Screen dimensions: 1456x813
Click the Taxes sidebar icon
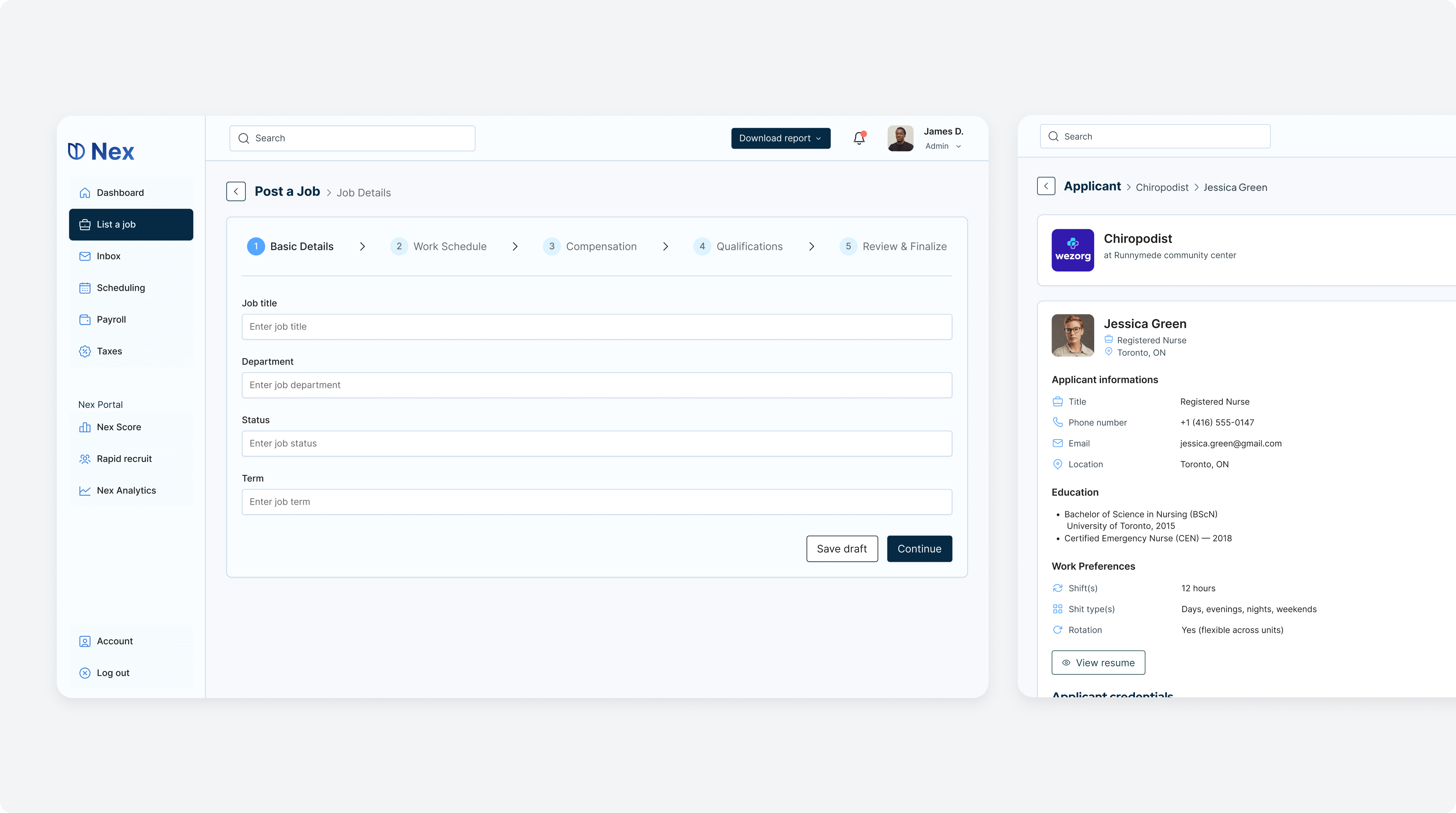click(x=85, y=351)
